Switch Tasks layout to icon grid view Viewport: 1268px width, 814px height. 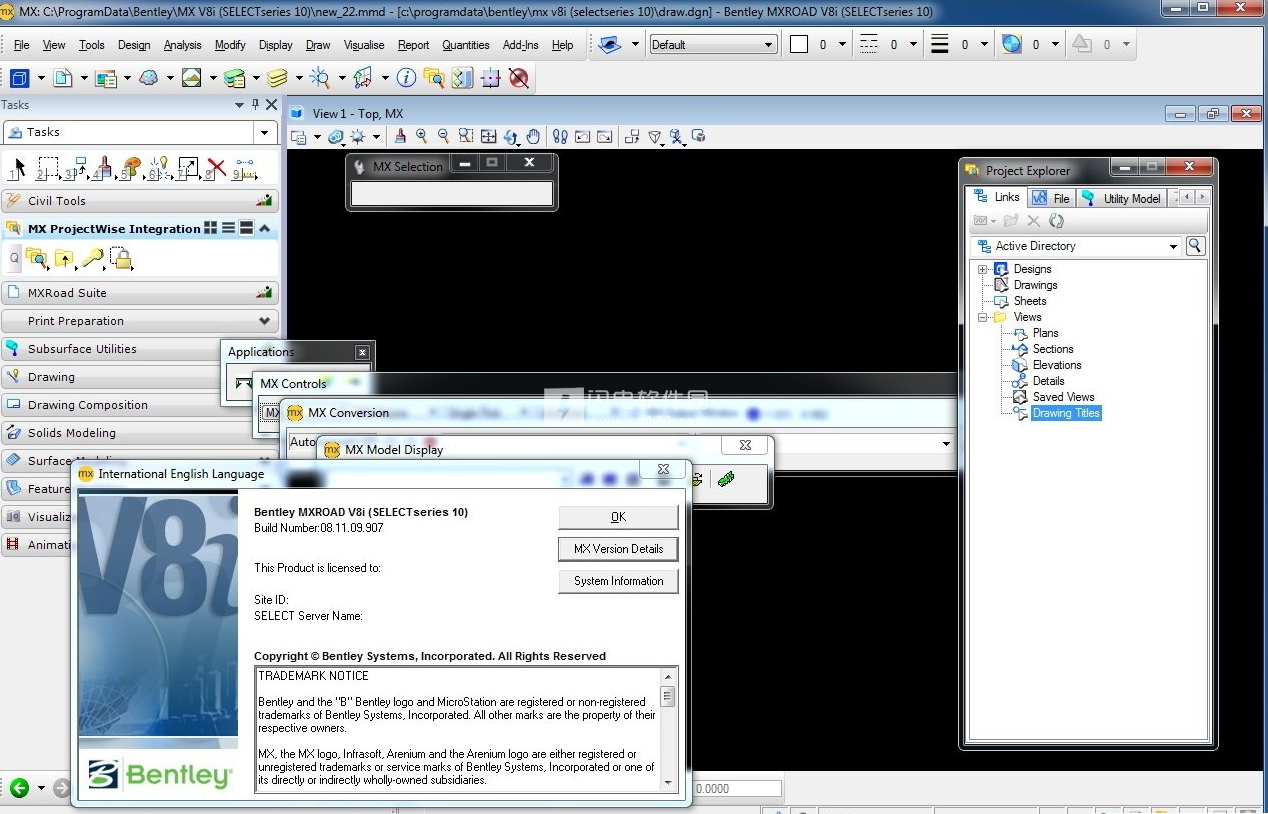click(210, 228)
